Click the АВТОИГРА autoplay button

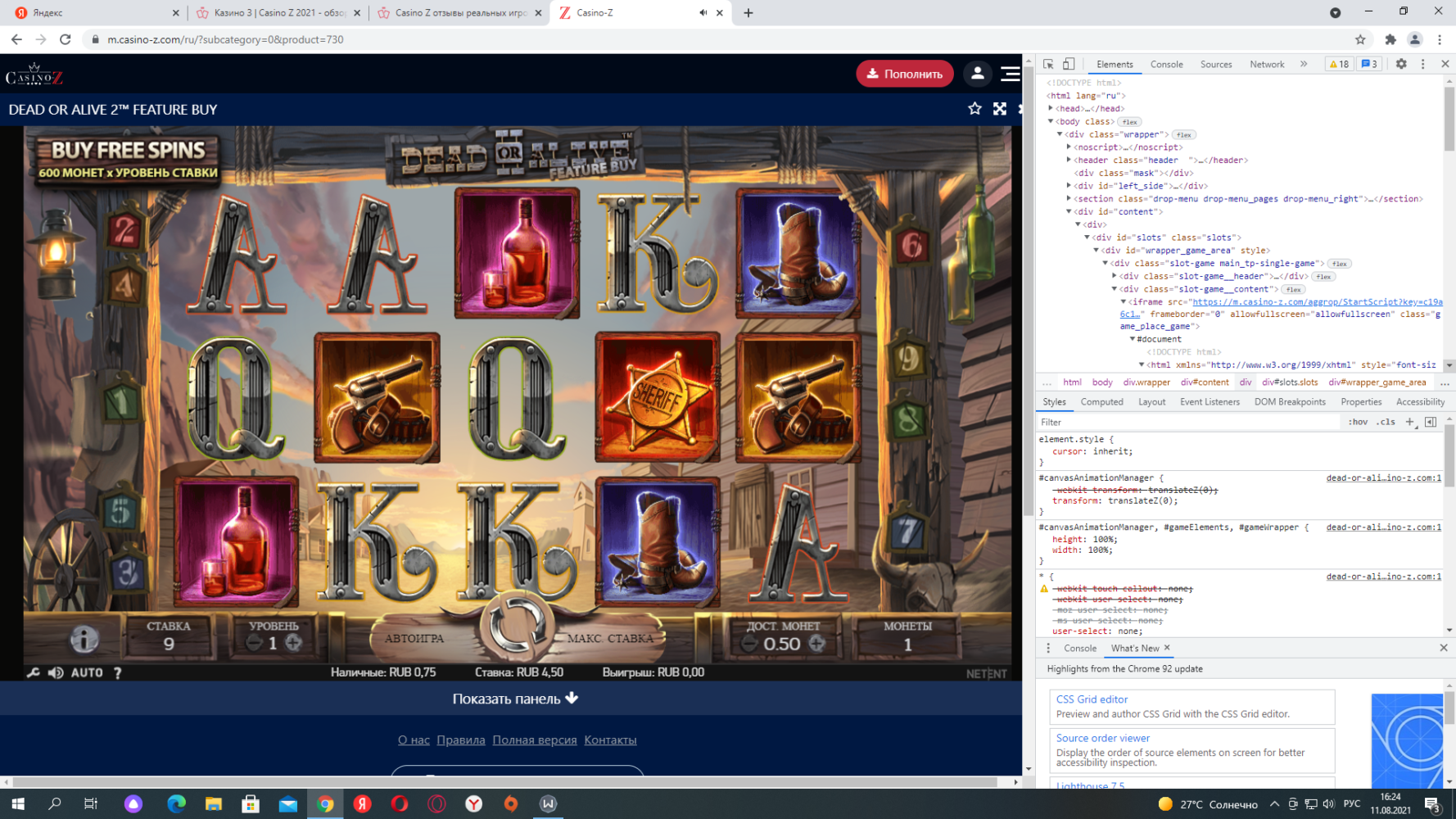pos(414,639)
